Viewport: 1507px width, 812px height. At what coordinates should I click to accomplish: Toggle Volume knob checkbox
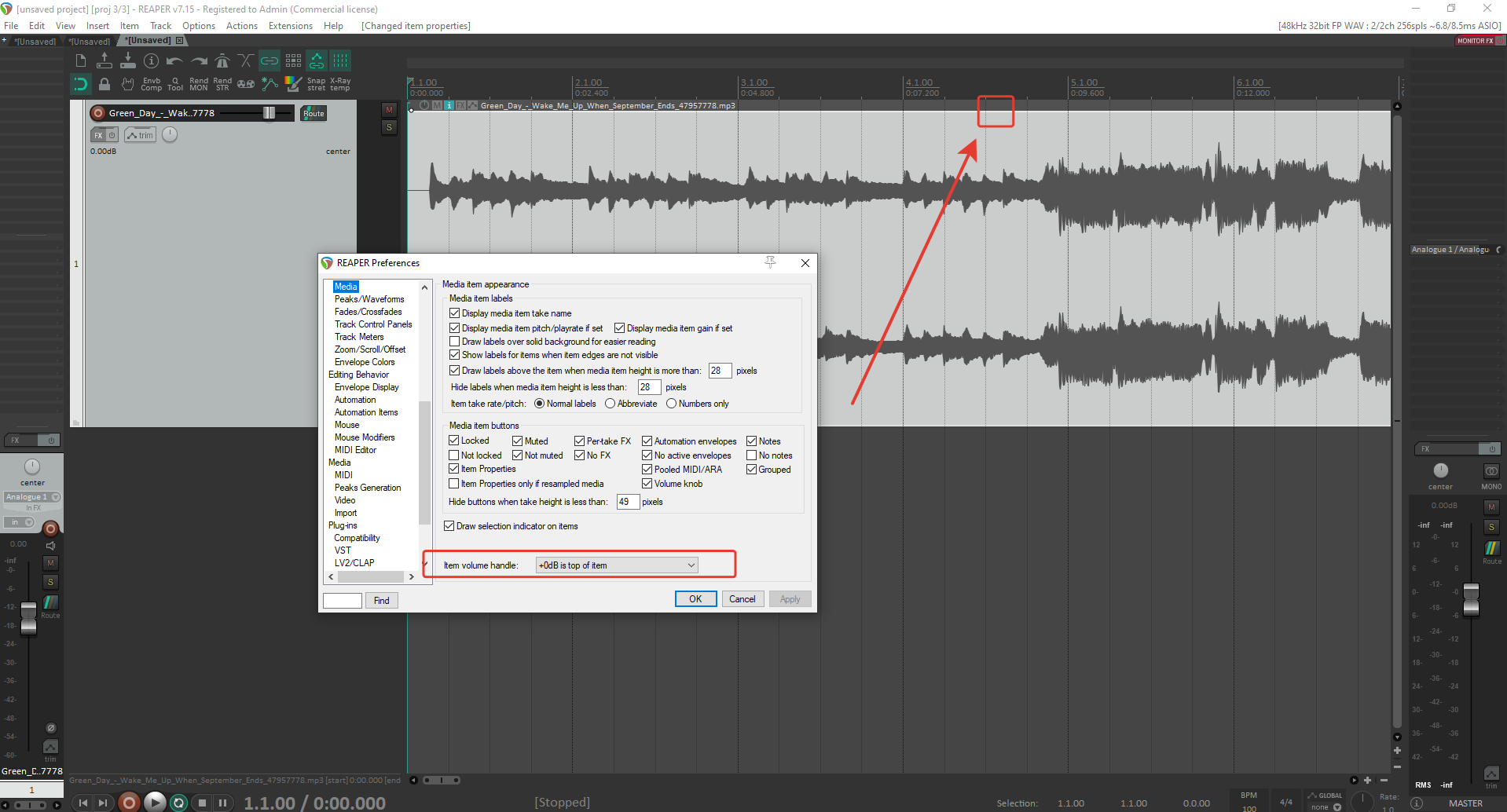click(647, 484)
